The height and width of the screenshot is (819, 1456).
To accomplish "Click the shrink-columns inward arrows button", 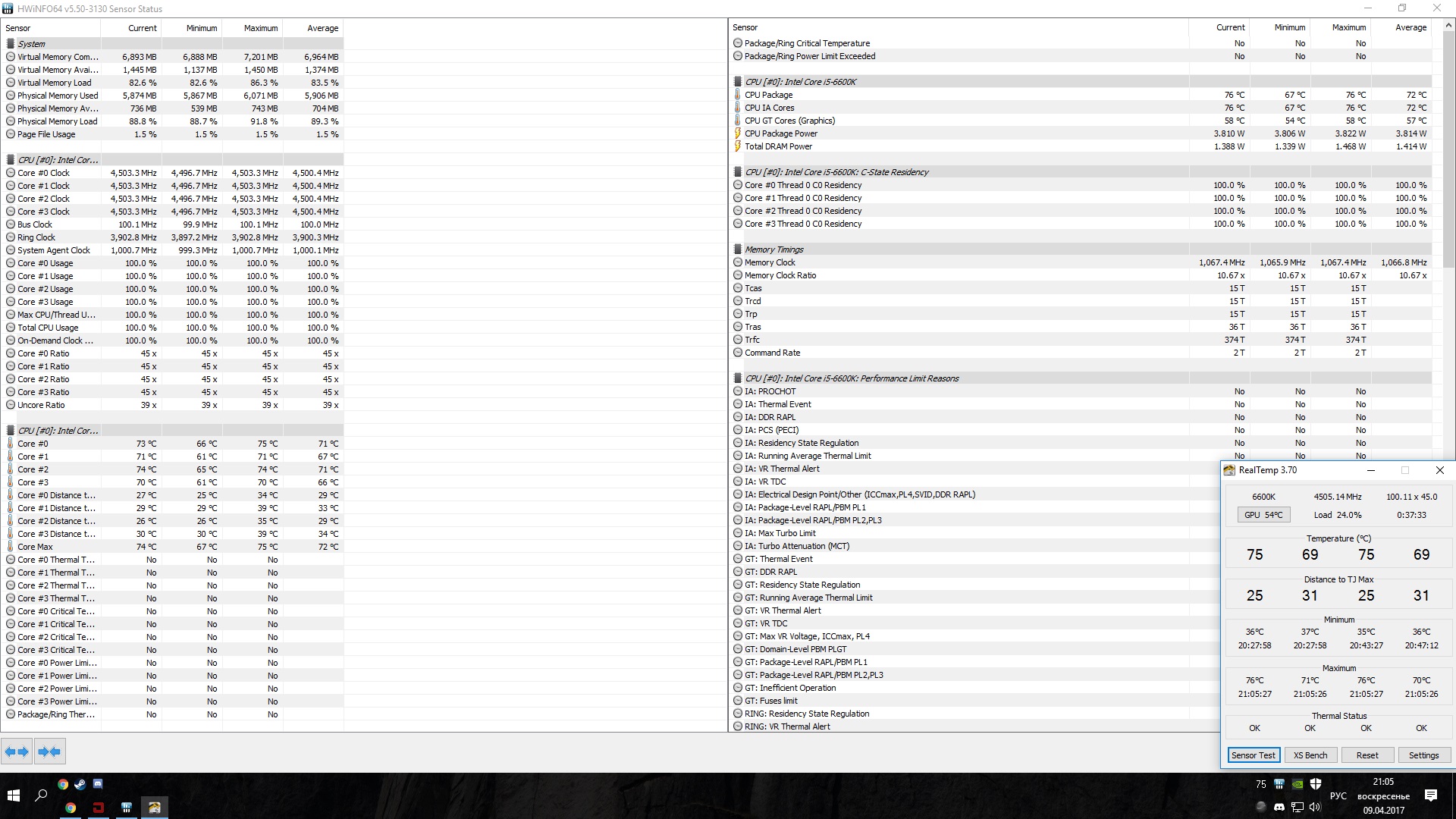I will coord(49,752).
